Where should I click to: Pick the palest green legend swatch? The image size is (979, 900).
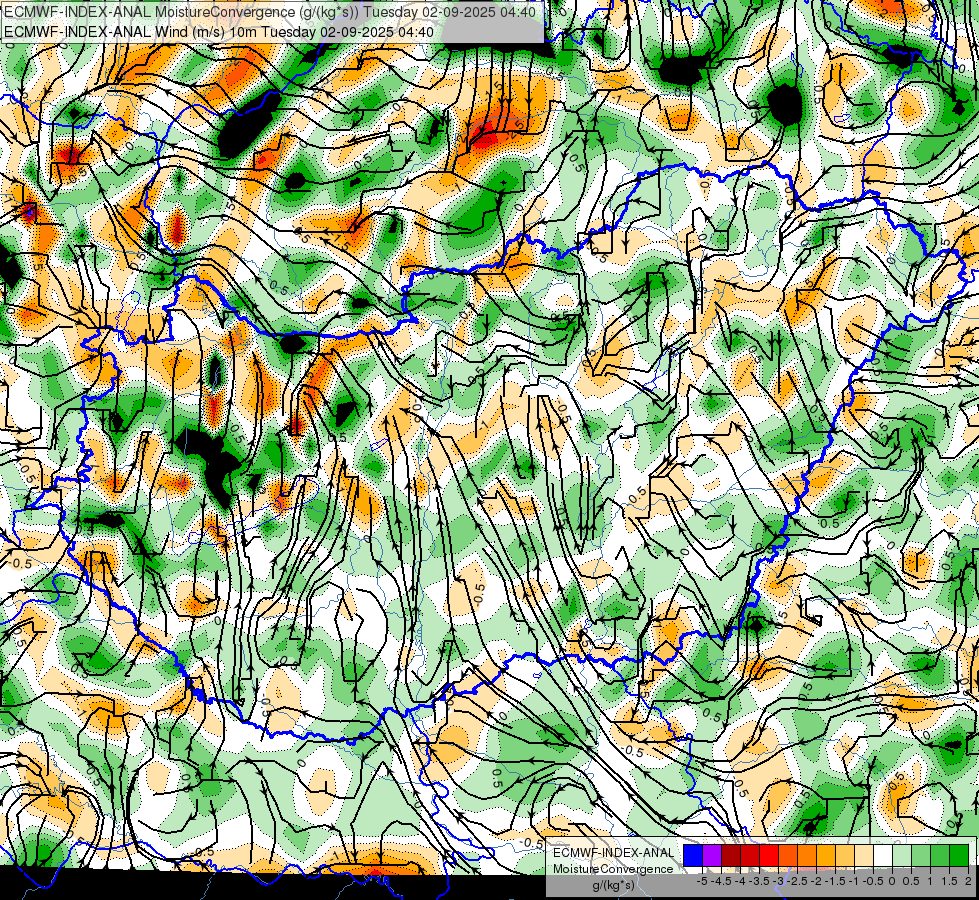click(902, 855)
